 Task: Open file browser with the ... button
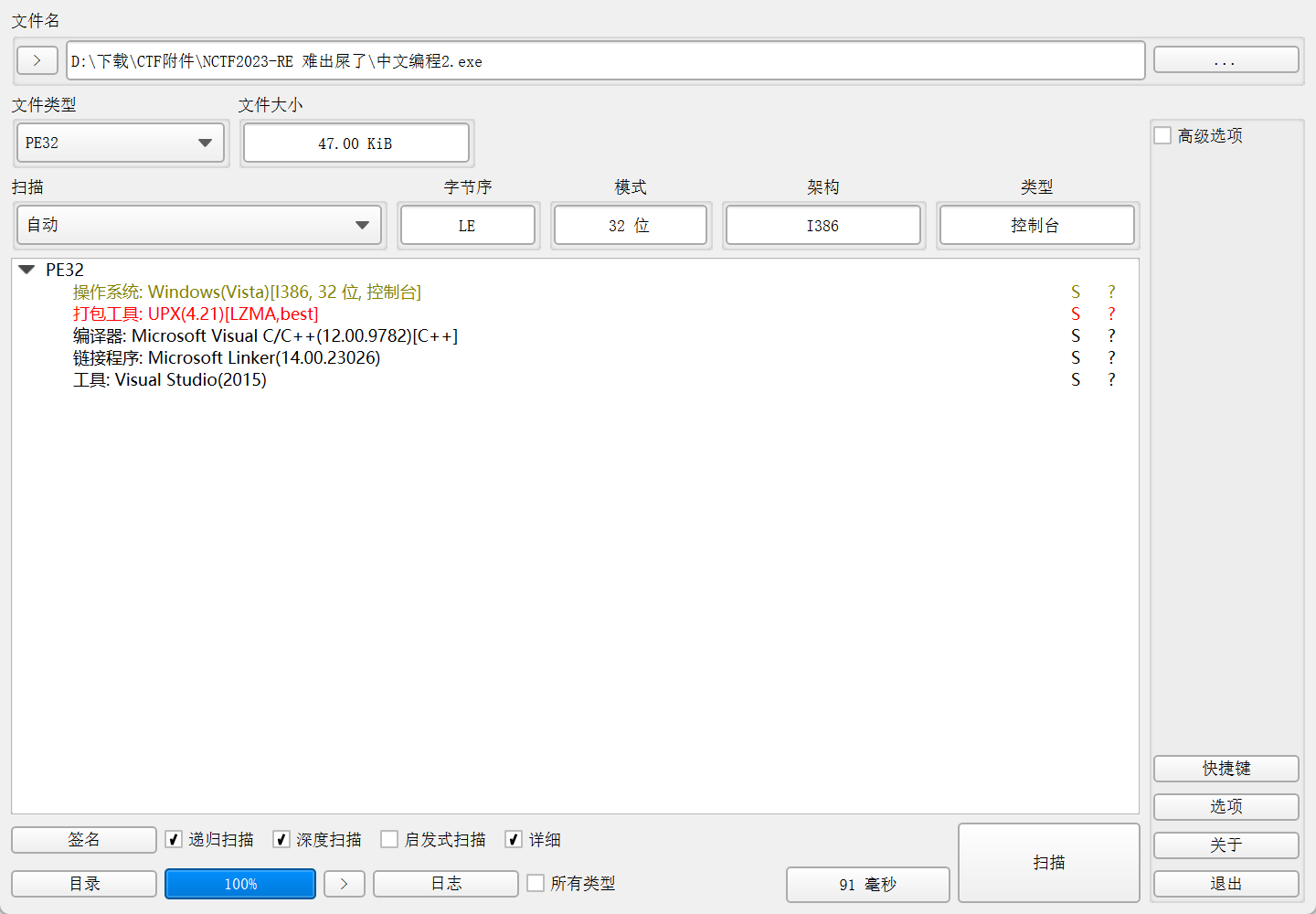pyautogui.click(x=1226, y=60)
